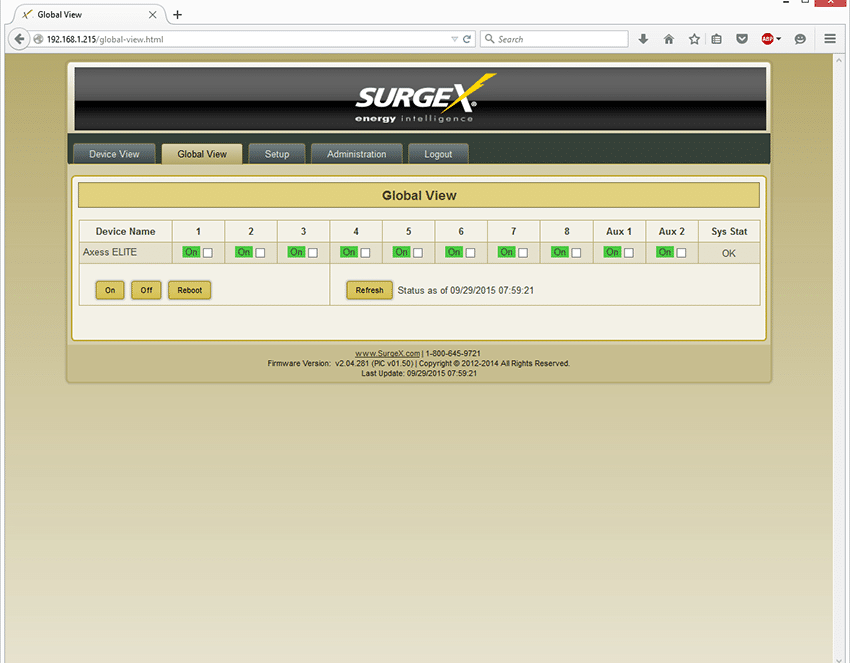Click the address bar URL

point(105,39)
